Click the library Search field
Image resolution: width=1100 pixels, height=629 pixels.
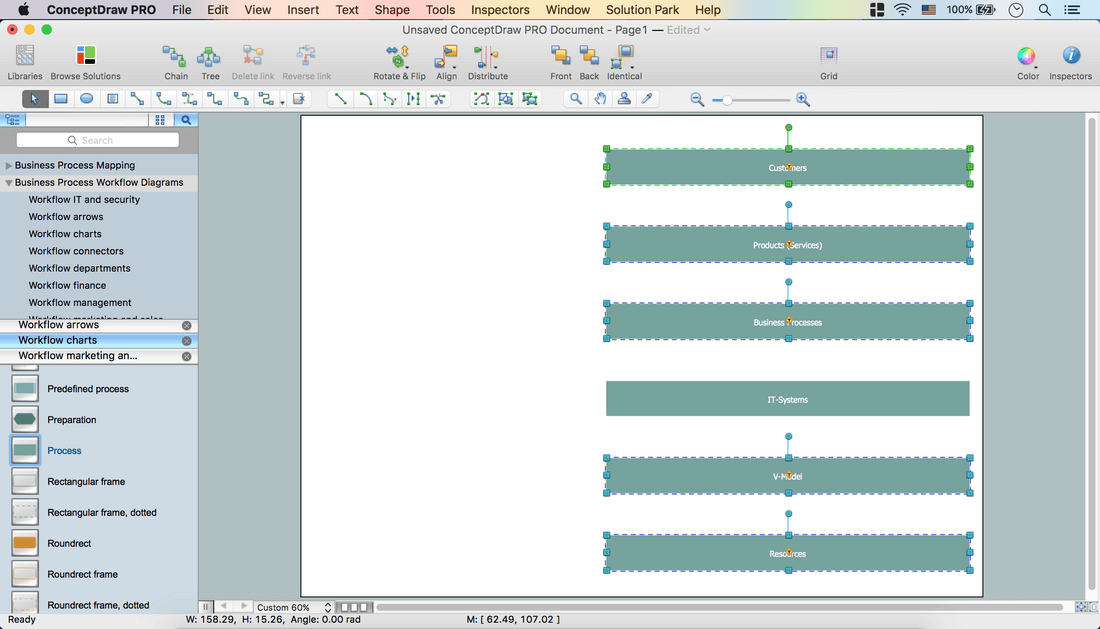[x=98, y=140]
